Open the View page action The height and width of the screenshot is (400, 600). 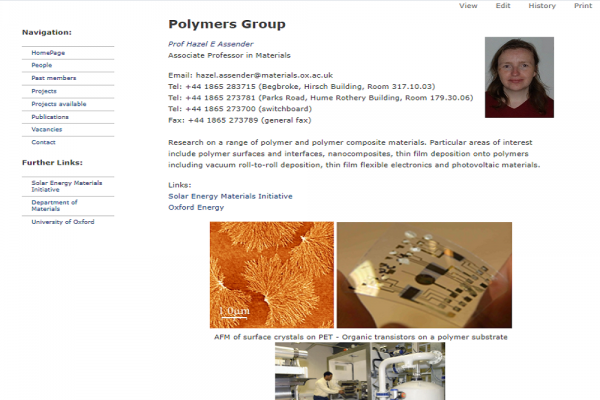468,6
